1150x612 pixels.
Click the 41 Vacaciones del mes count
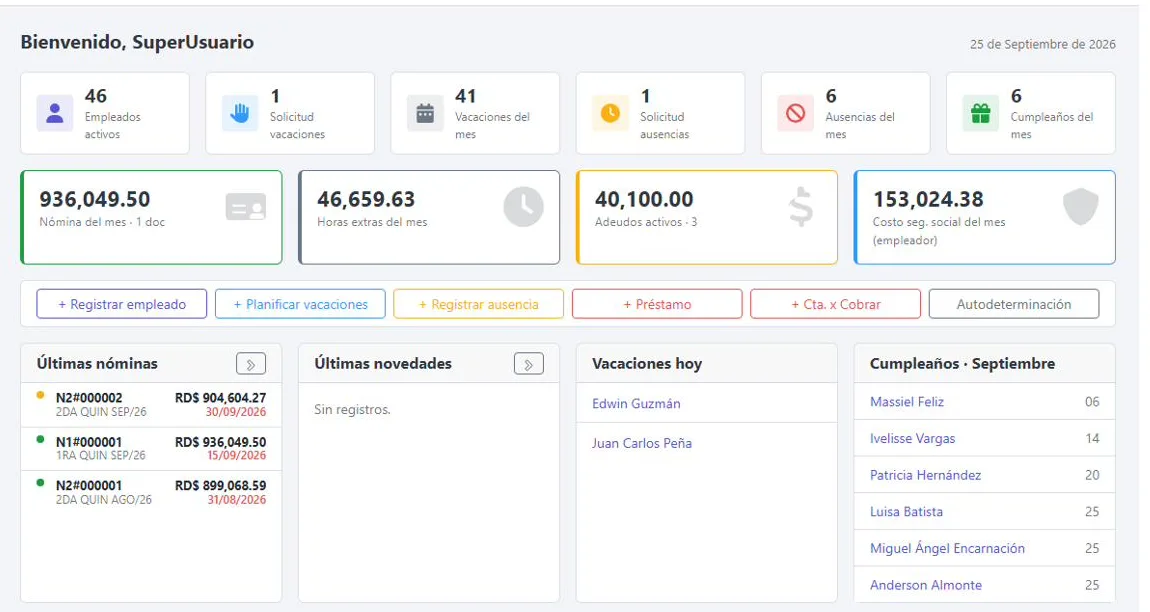pos(466,96)
